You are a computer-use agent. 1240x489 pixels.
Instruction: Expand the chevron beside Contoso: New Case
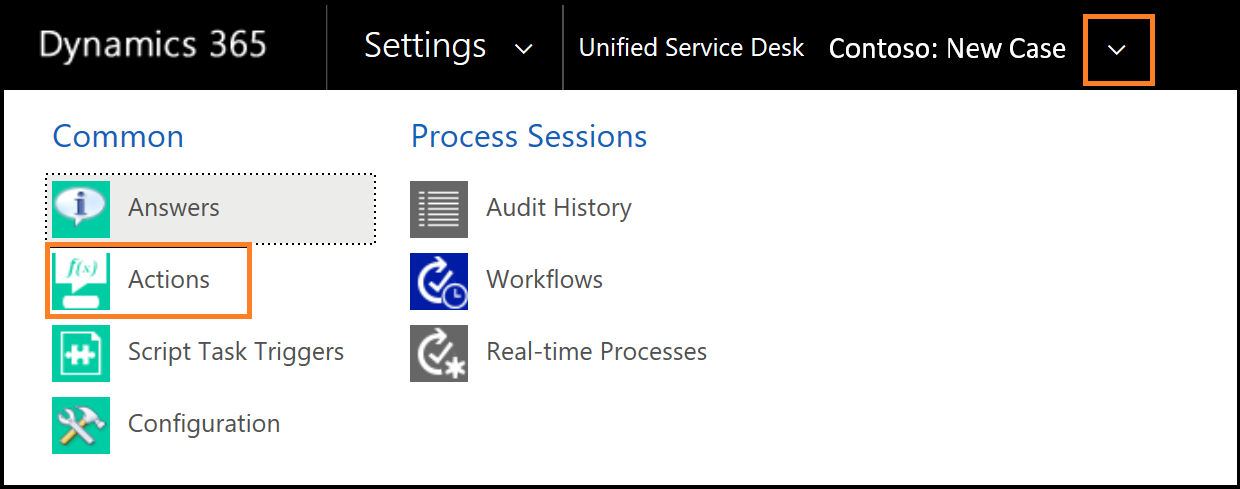[1119, 49]
